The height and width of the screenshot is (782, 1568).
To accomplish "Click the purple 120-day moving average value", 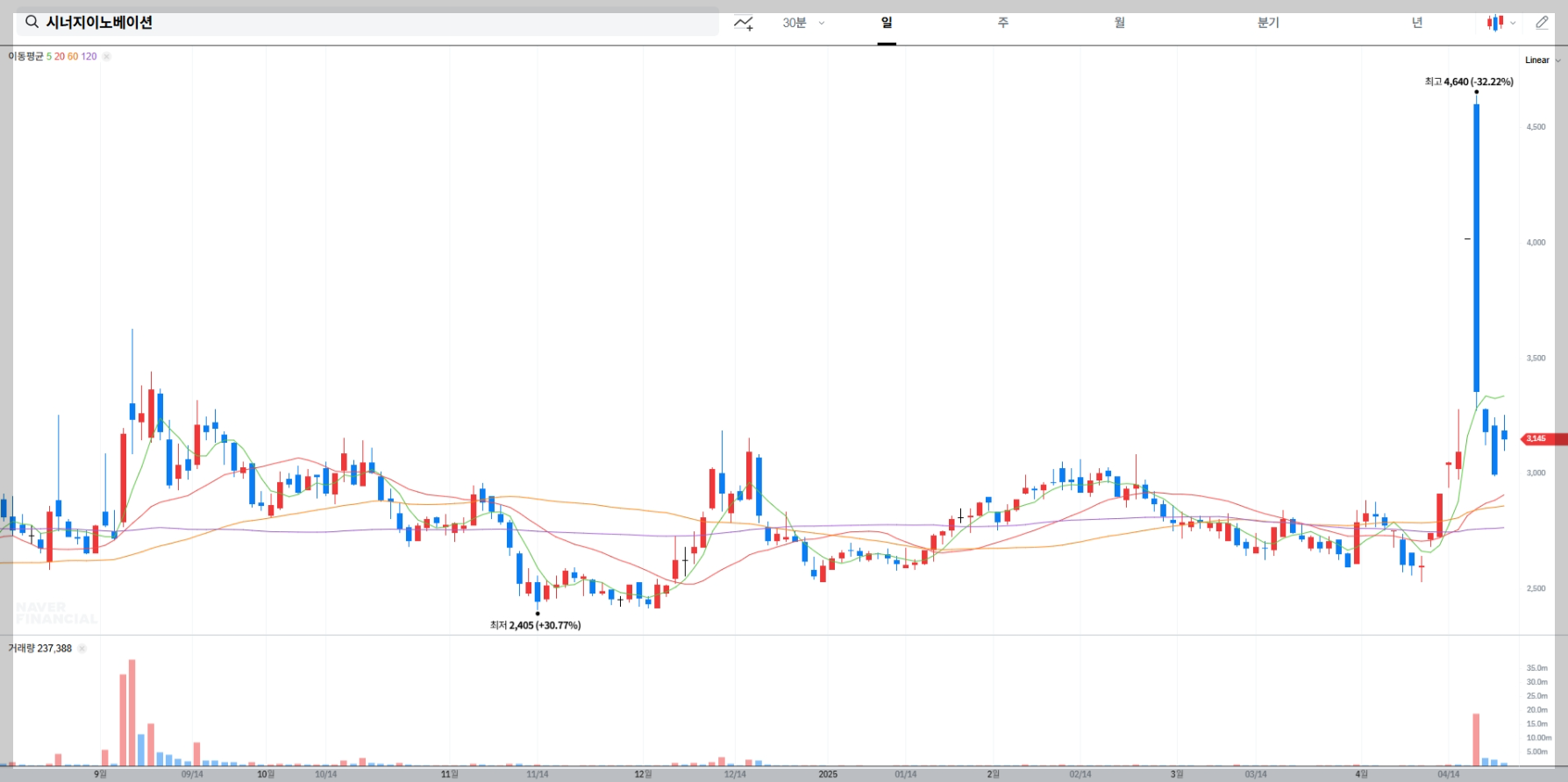I will pyautogui.click(x=89, y=56).
